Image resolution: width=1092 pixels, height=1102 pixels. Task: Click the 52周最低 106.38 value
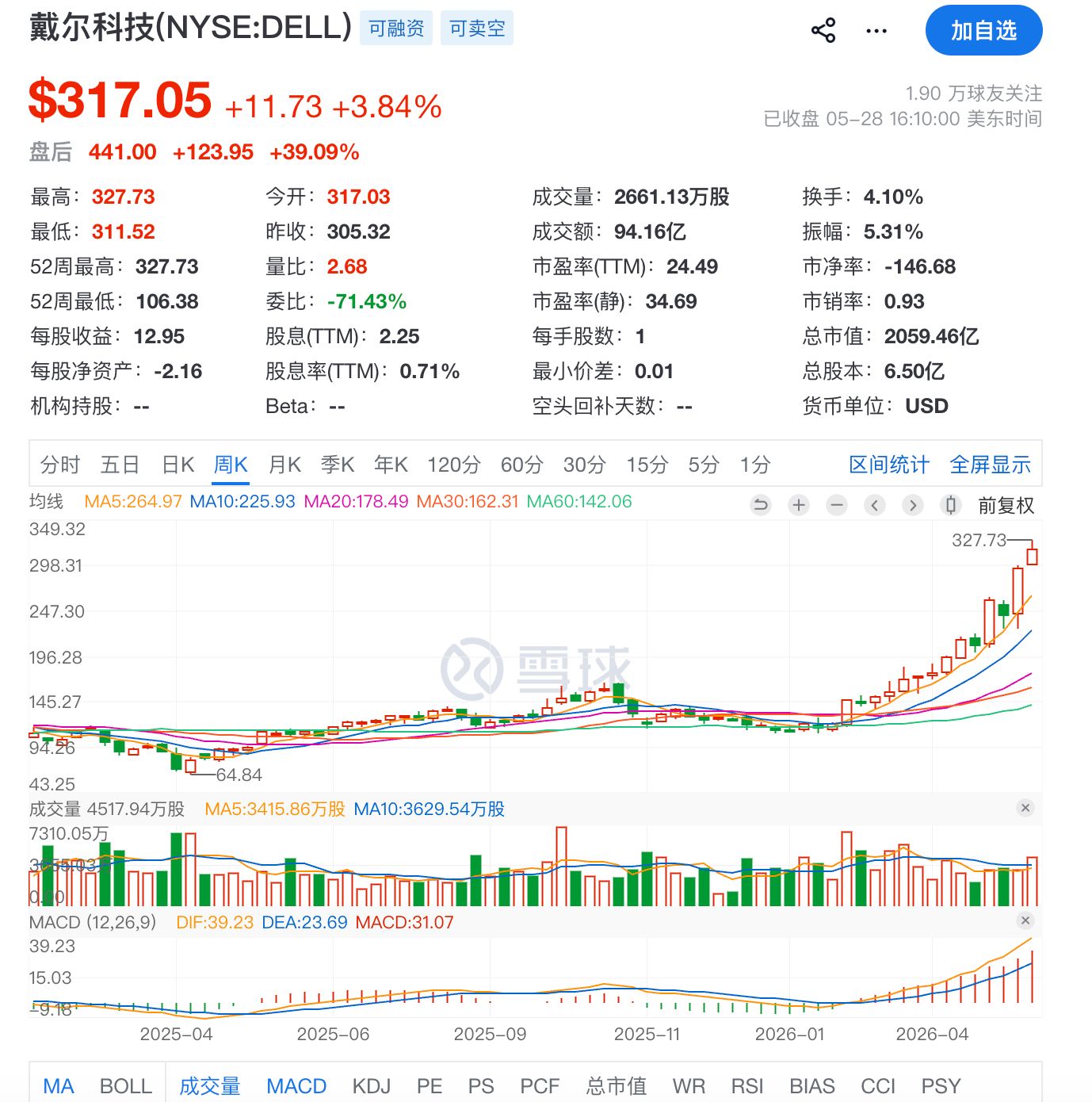pos(167,301)
